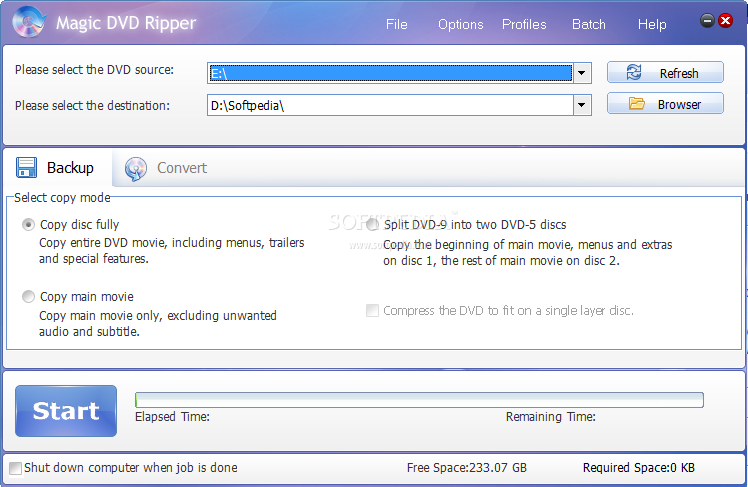Expand the destination dropdown arrow
The height and width of the screenshot is (487, 748).
(x=582, y=105)
